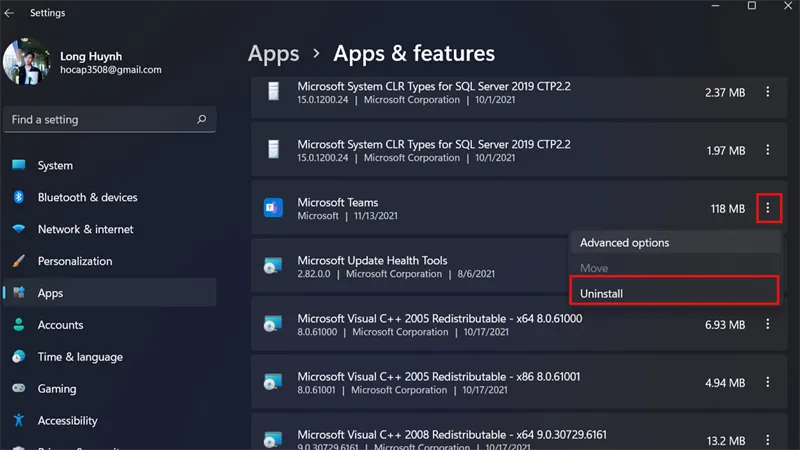Open options for Visual C++ 2005 x64

[767, 324]
